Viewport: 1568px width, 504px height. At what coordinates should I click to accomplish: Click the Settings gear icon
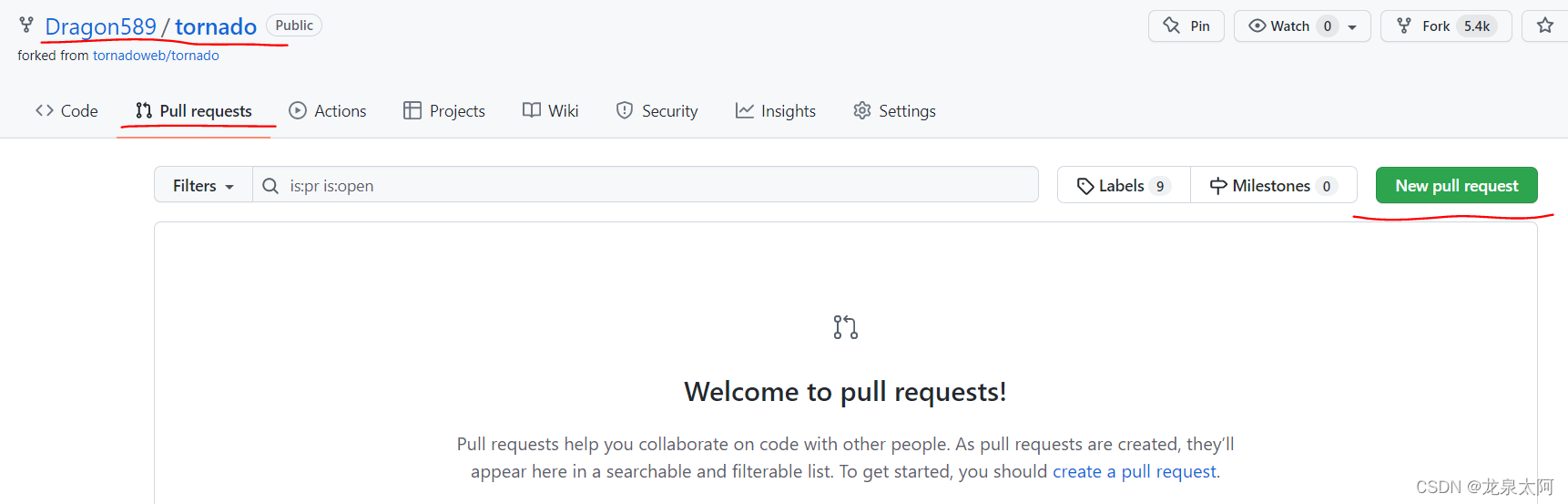click(862, 110)
